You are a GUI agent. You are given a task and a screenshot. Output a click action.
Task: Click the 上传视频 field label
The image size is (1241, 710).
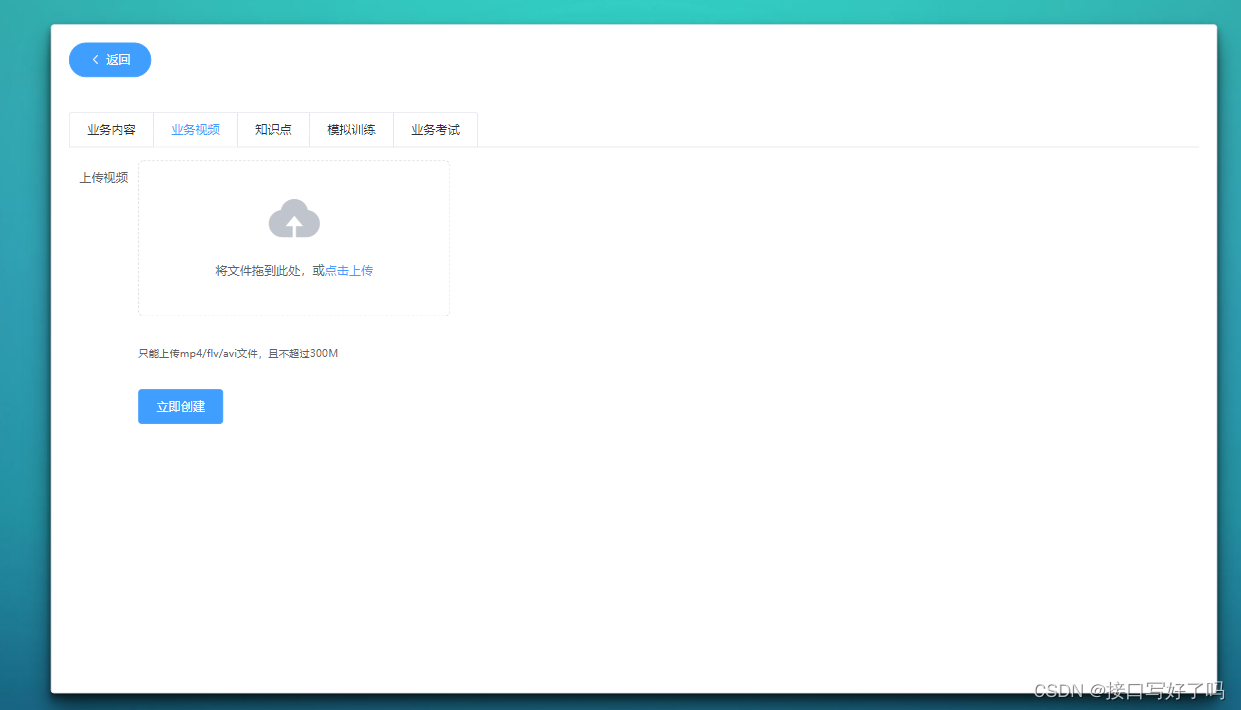pyautogui.click(x=103, y=179)
